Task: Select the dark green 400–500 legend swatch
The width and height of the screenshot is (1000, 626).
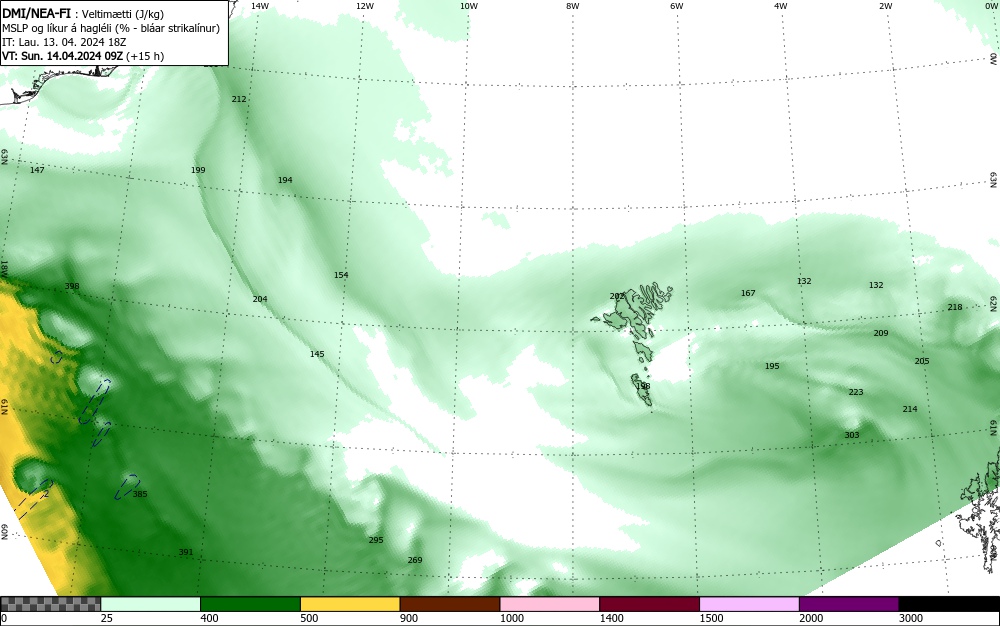Action: pos(250,604)
